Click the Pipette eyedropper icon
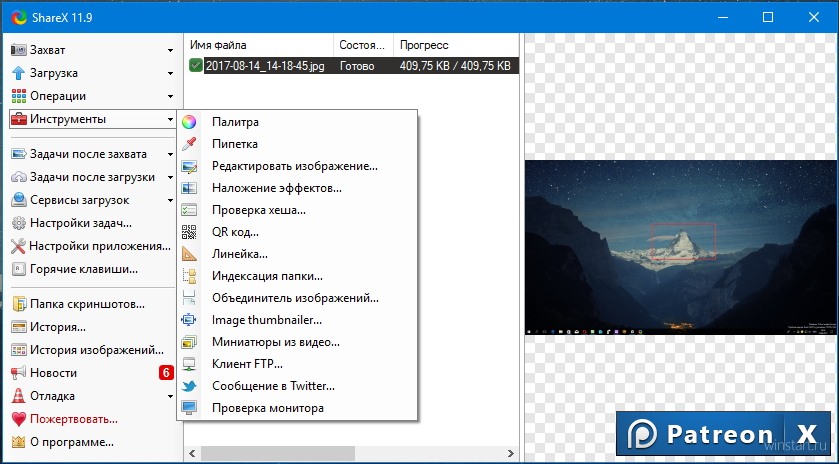Viewport: 839px width, 464px height. point(189,144)
